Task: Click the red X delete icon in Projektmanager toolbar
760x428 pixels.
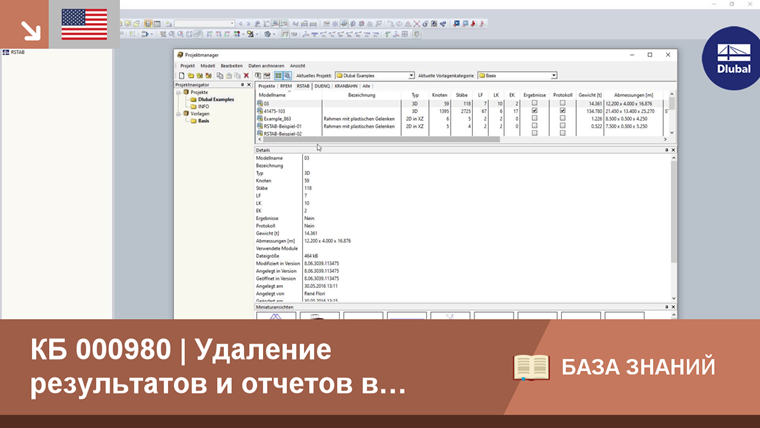Action: click(x=246, y=76)
